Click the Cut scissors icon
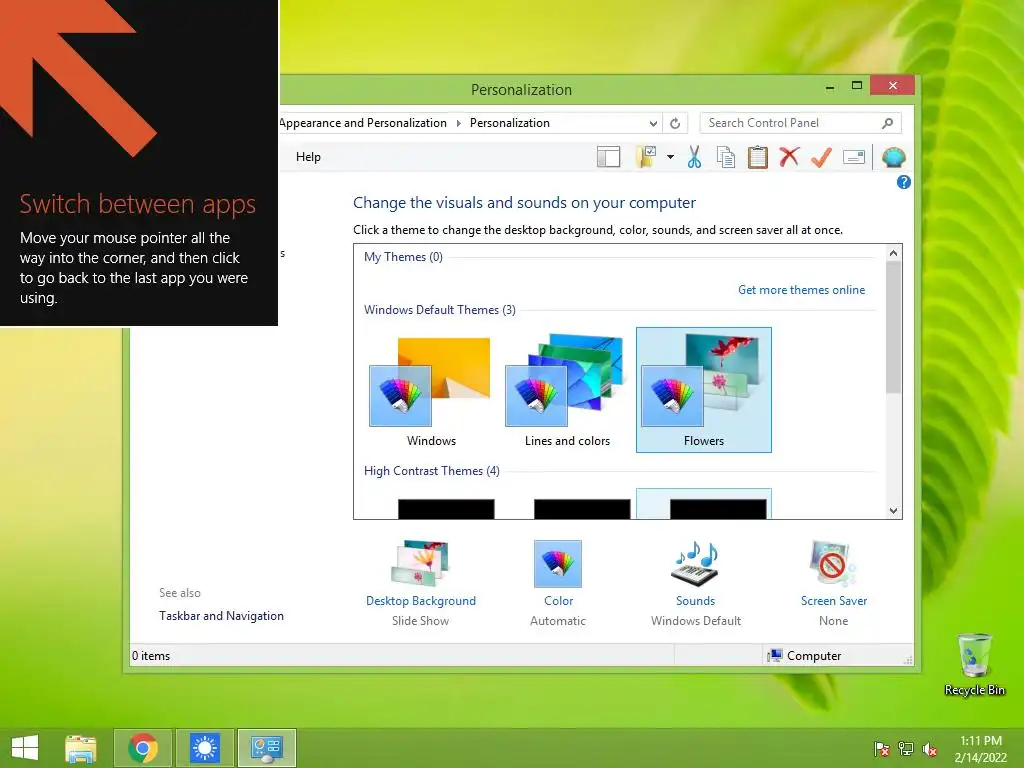The image size is (1024, 768). click(x=694, y=157)
